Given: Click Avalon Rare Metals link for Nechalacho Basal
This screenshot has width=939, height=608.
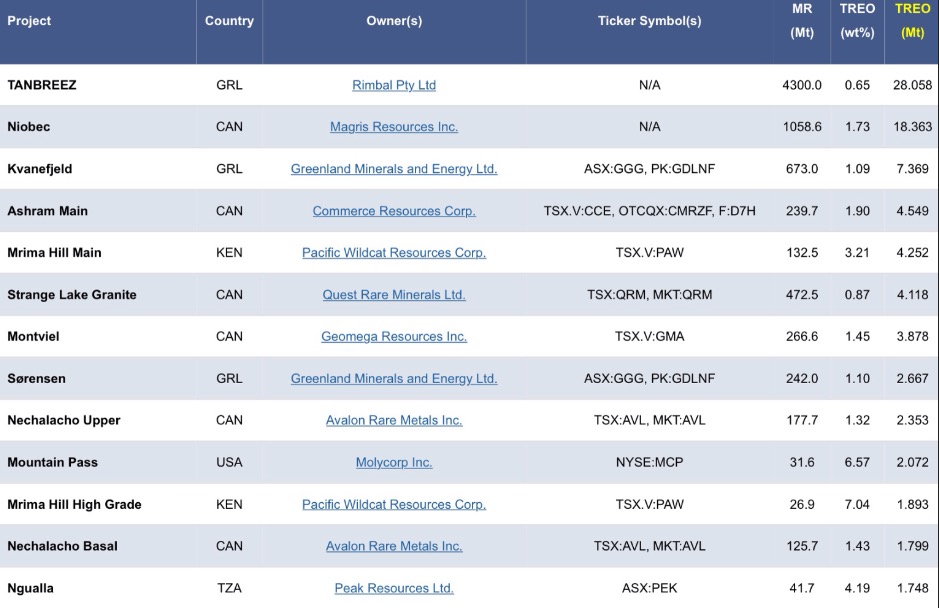Looking at the screenshot, I should tap(394, 547).
